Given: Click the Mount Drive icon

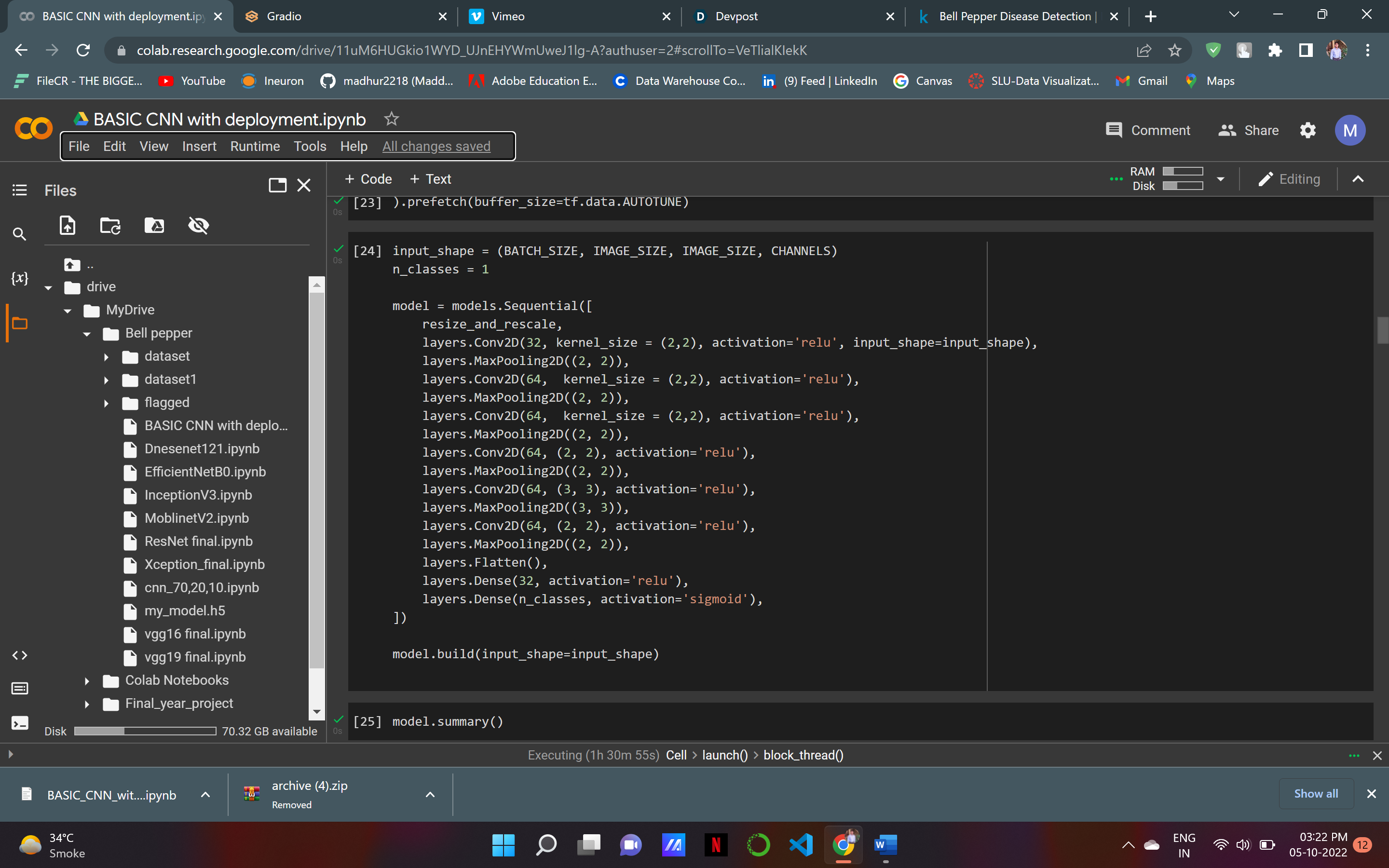Looking at the screenshot, I should click(x=154, y=226).
